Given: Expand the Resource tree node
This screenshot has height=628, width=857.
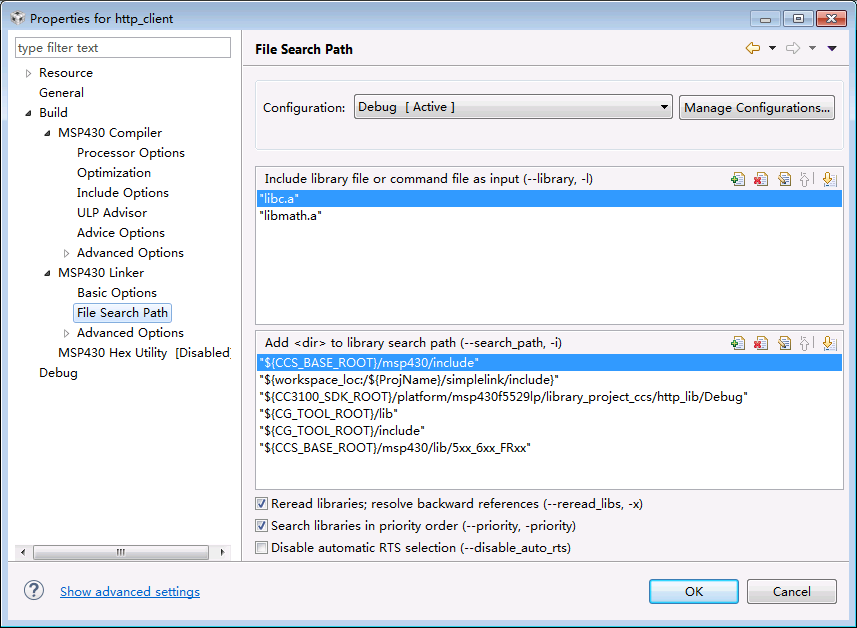Looking at the screenshot, I should point(28,73).
